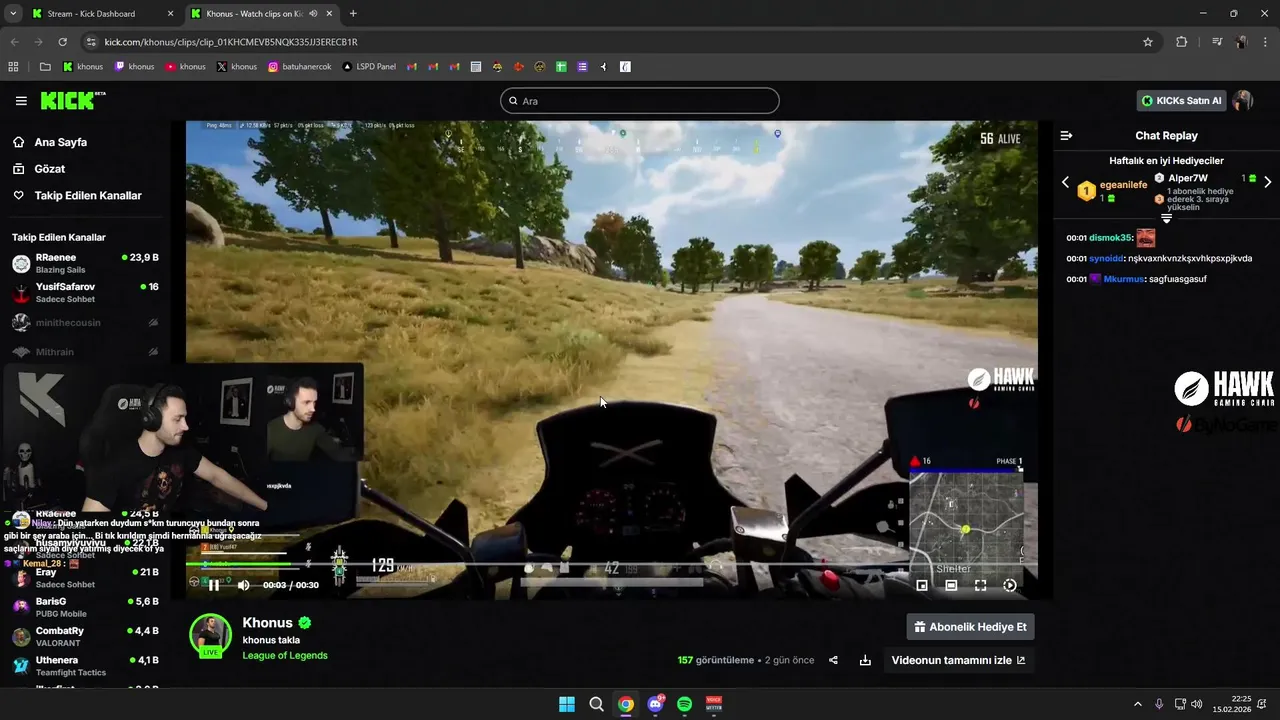The height and width of the screenshot is (720, 1280).
Task: Click egeanilefe in gifters leaderboard
Action: click(x=1123, y=185)
